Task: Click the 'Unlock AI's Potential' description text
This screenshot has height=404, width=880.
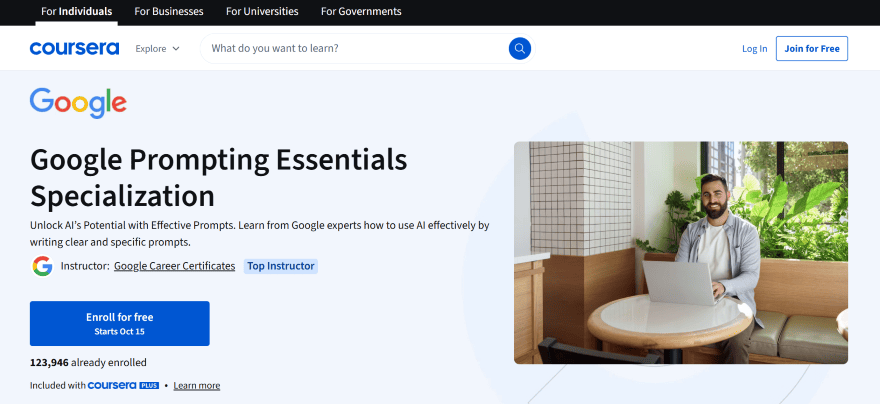Action: coord(259,234)
